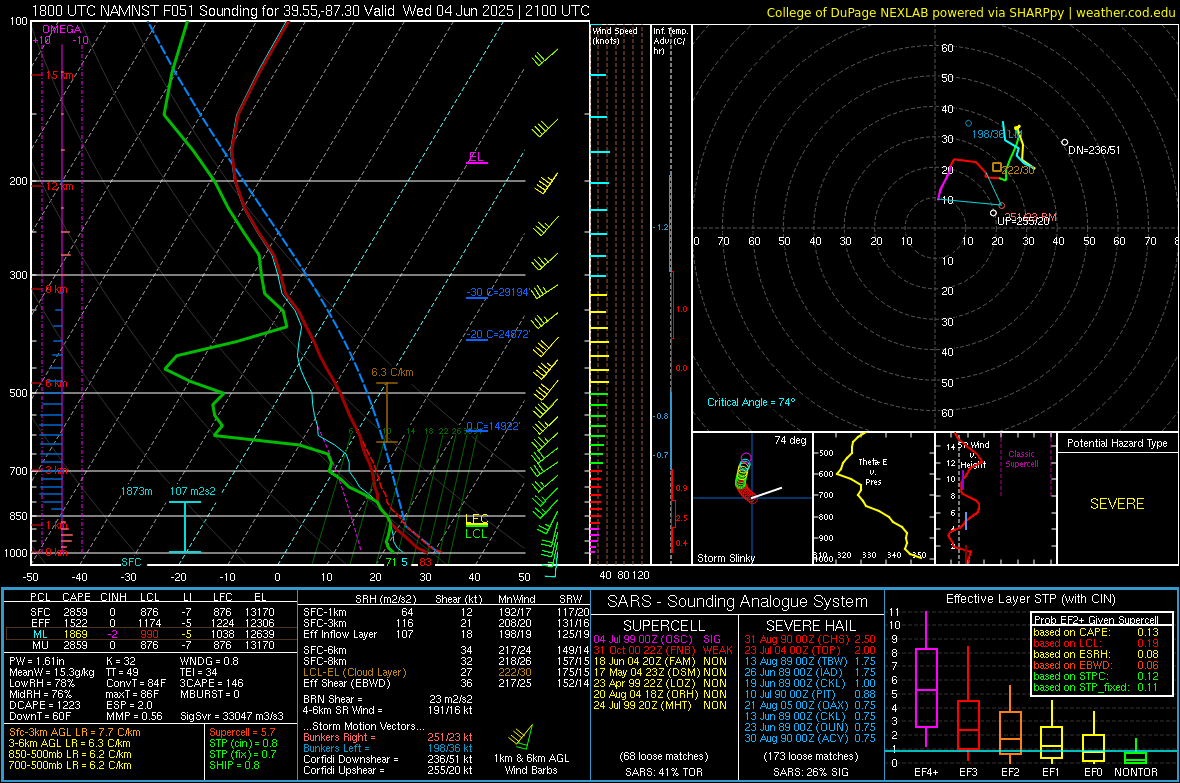
Task: Click the '1km & 6km AGL Wind Barbs' caption
Action: [531, 764]
